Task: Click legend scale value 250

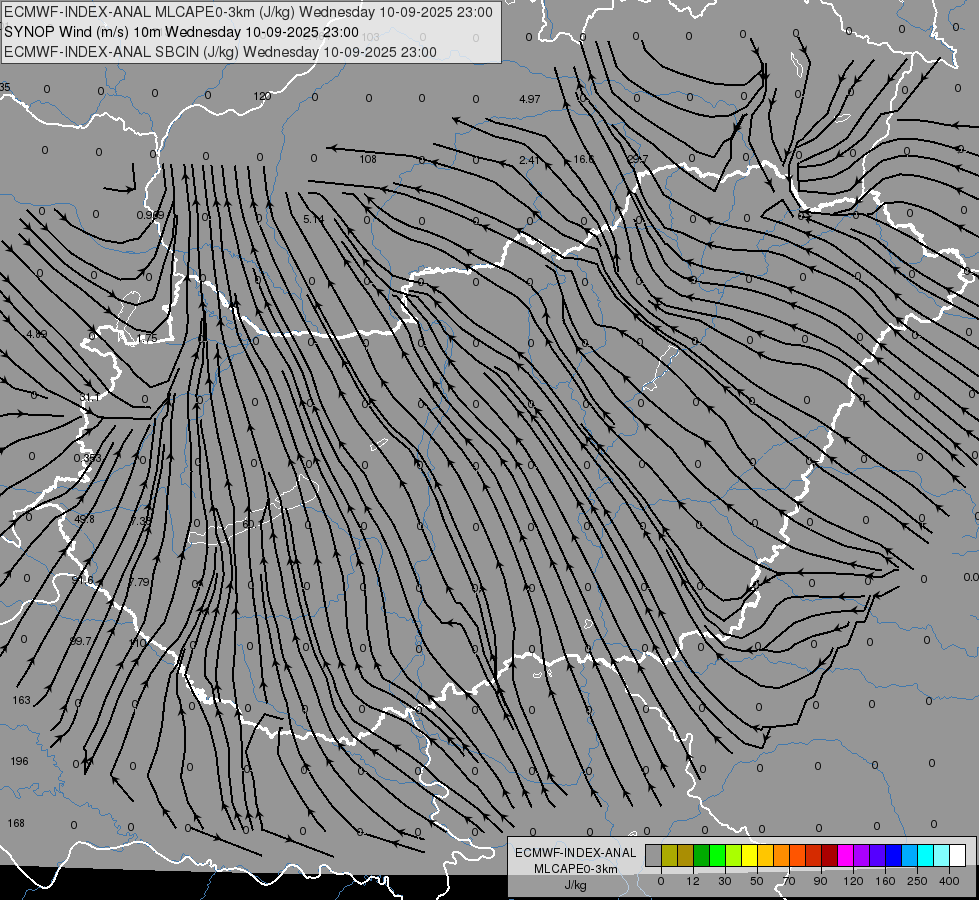Action: pos(917,881)
